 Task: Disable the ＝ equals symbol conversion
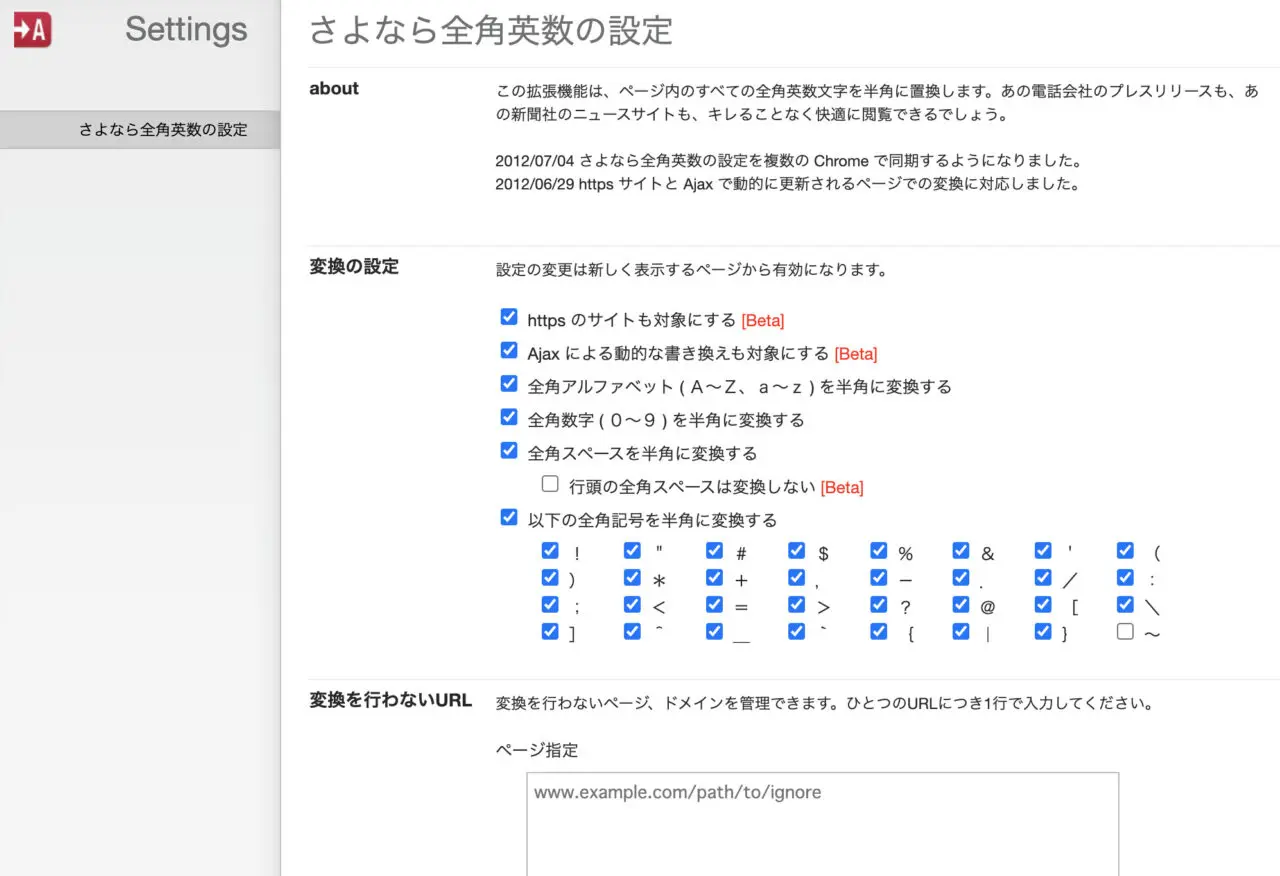click(714, 604)
